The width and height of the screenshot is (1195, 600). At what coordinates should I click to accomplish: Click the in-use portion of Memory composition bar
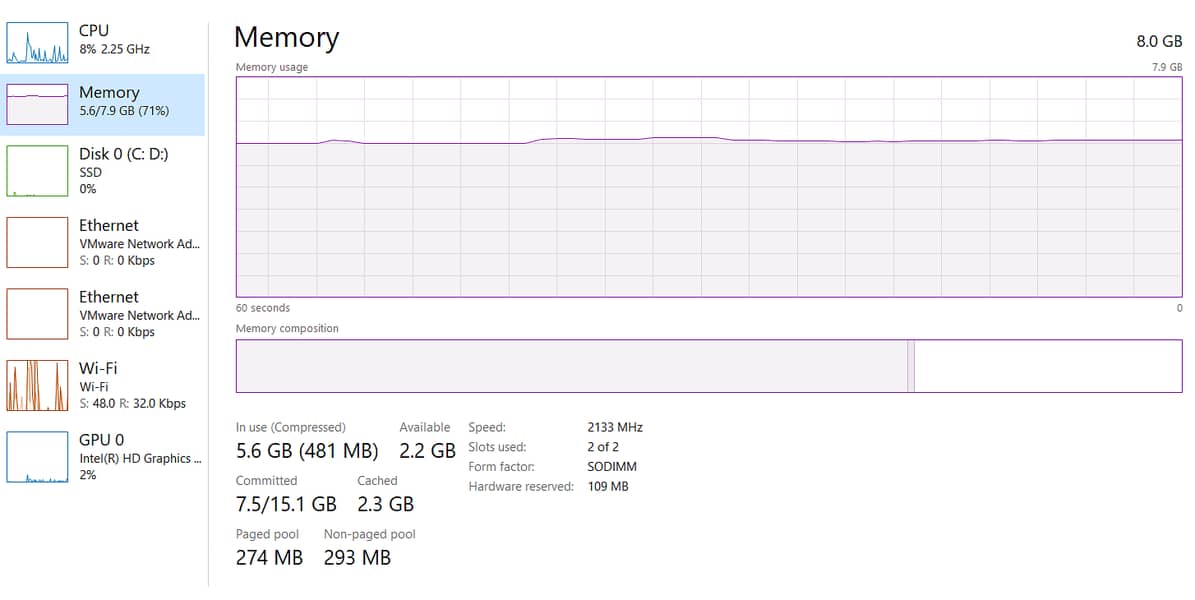pos(570,366)
